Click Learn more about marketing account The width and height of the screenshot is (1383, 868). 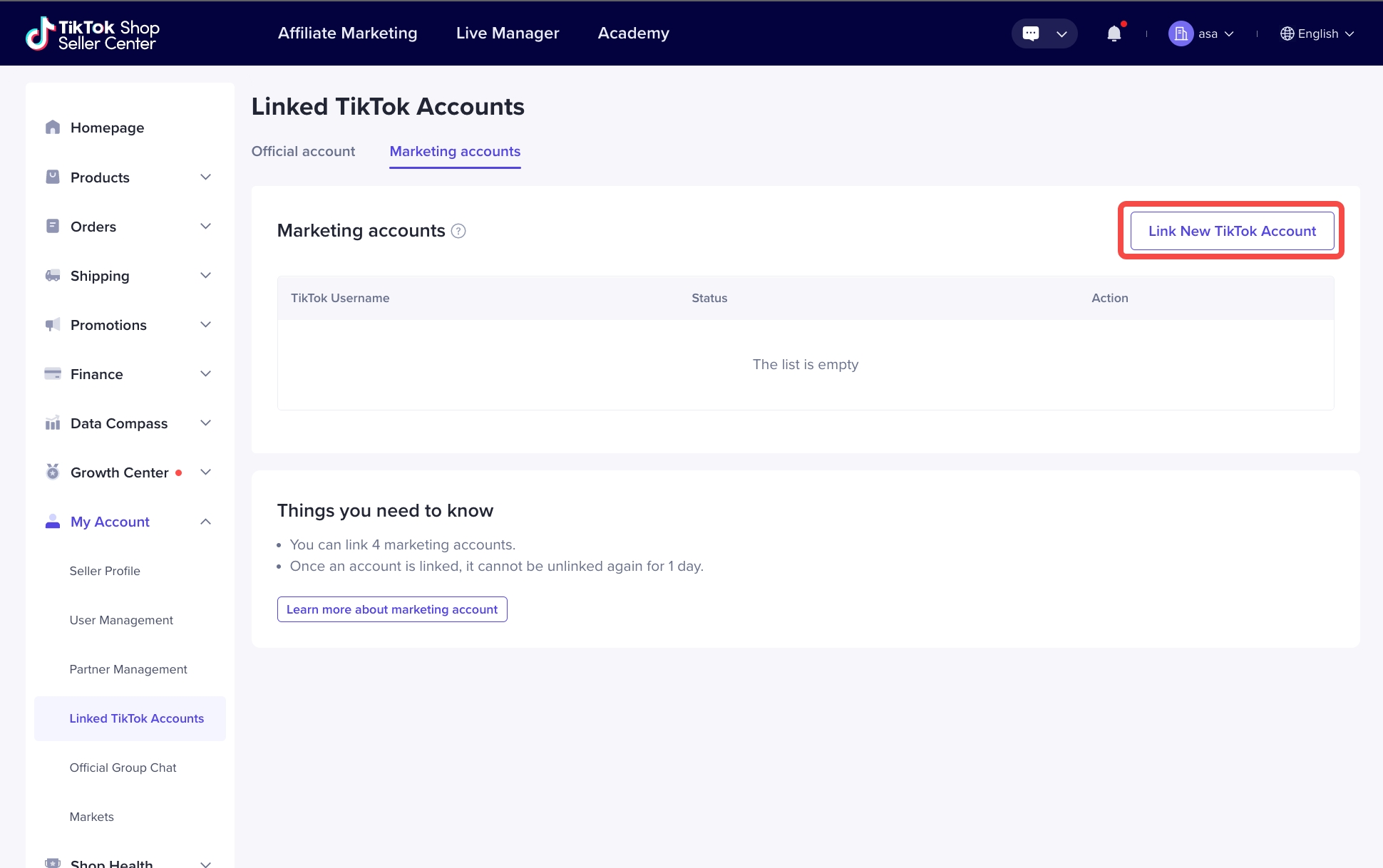click(392, 609)
